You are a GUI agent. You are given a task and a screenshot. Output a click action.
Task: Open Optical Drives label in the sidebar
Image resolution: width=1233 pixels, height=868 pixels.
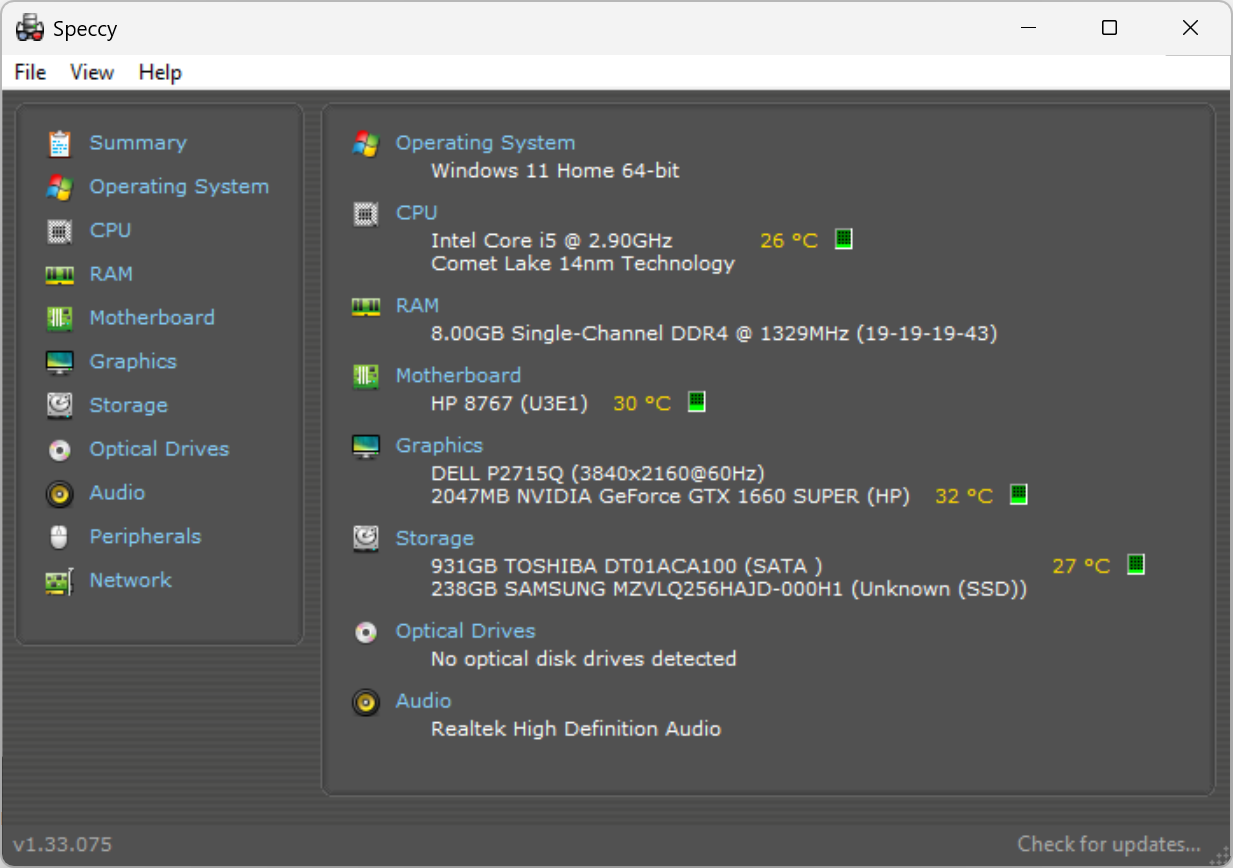pyautogui.click(x=159, y=450)
